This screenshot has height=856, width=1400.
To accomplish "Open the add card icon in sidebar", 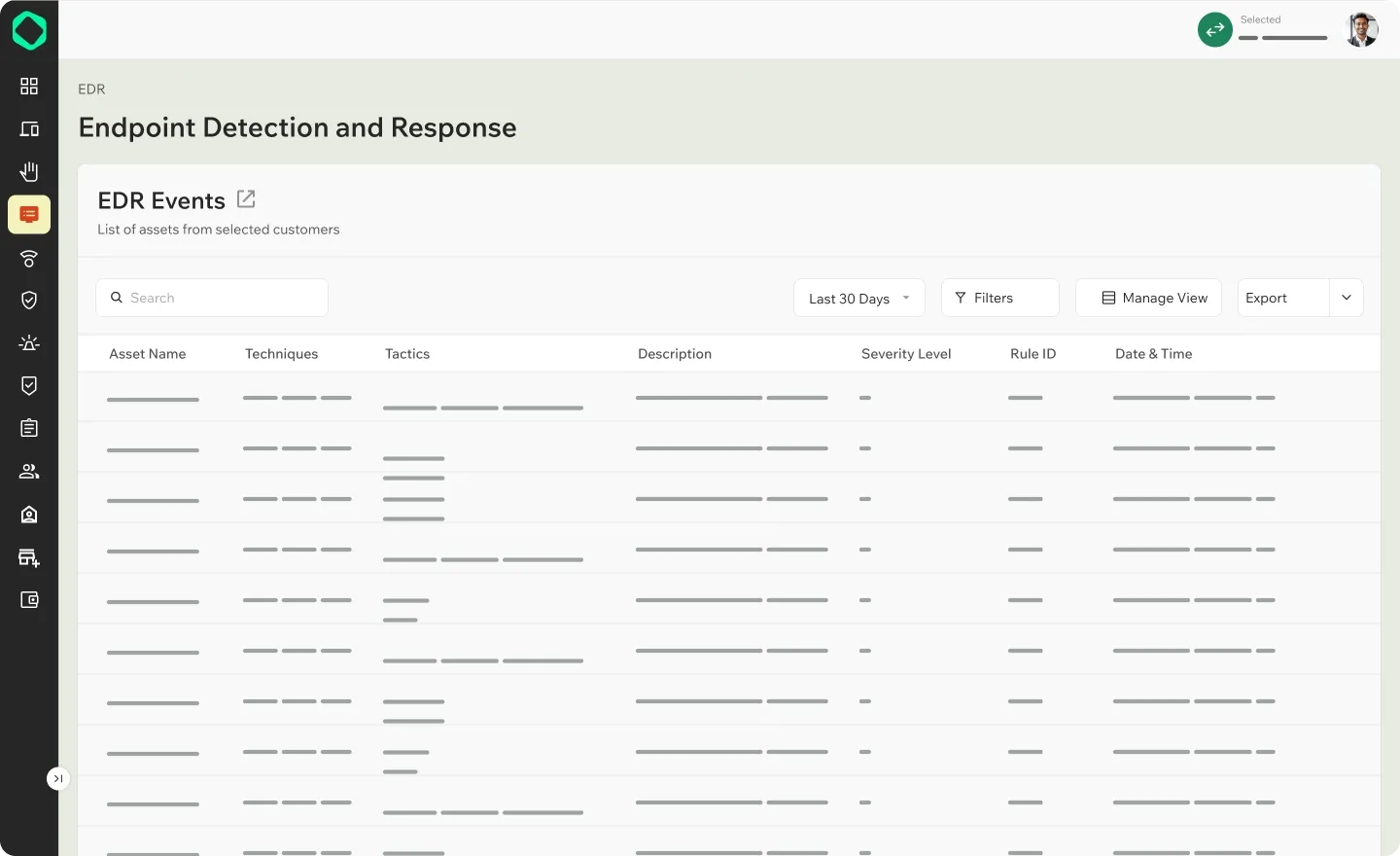I will click(x=29, y=557).
